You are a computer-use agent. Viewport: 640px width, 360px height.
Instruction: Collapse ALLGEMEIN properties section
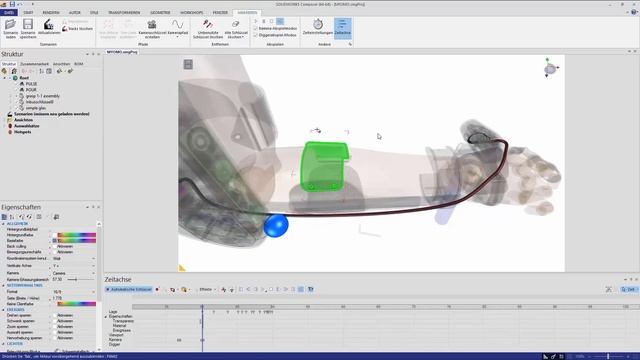[x=3, y=224]
